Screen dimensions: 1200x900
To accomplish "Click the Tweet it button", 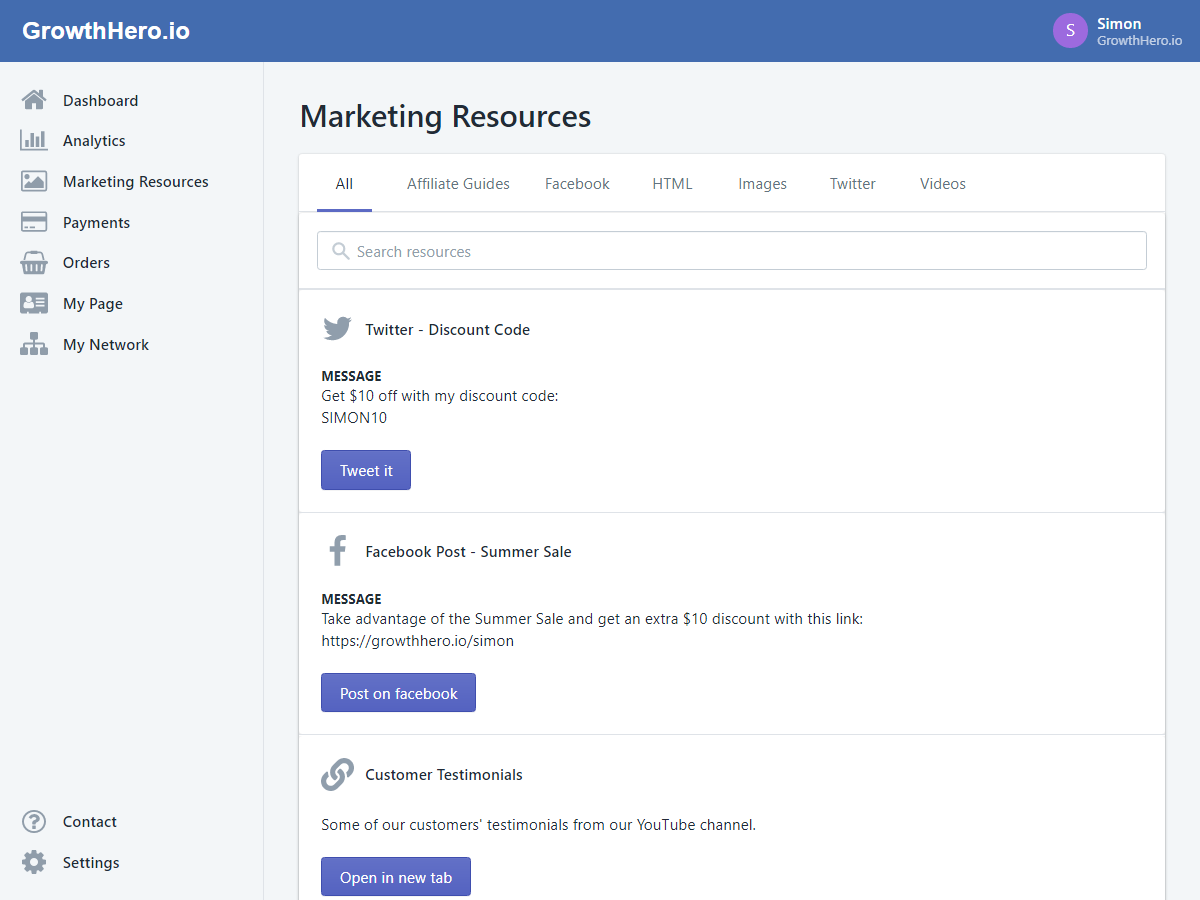I will [x=366, y=470].
